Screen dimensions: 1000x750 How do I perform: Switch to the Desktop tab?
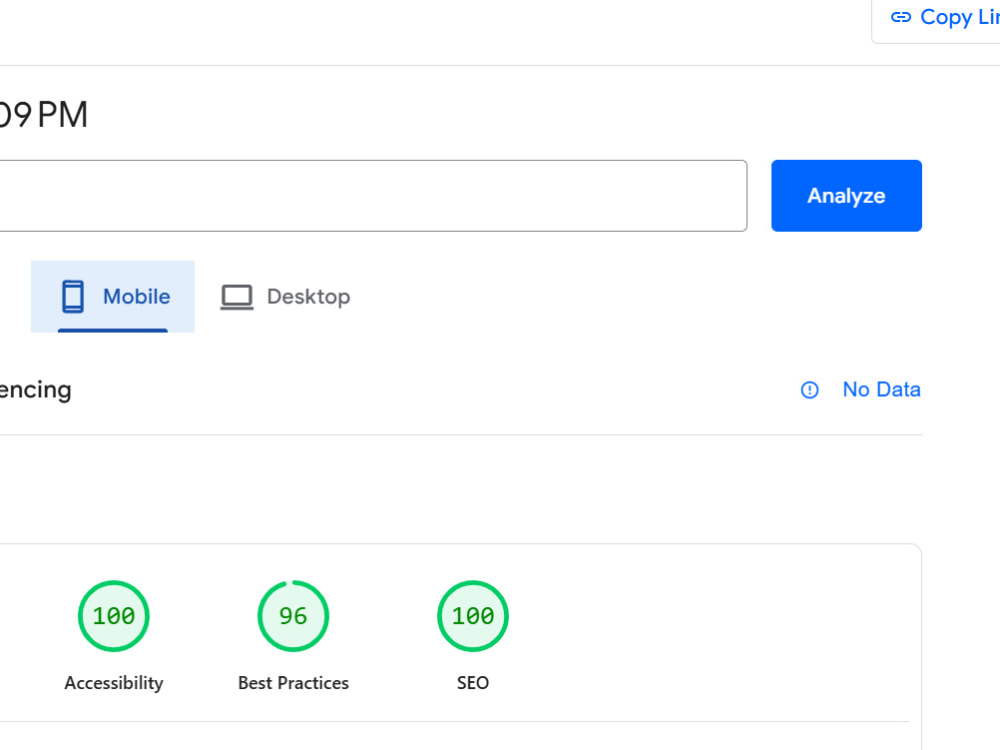click(285, 297)
